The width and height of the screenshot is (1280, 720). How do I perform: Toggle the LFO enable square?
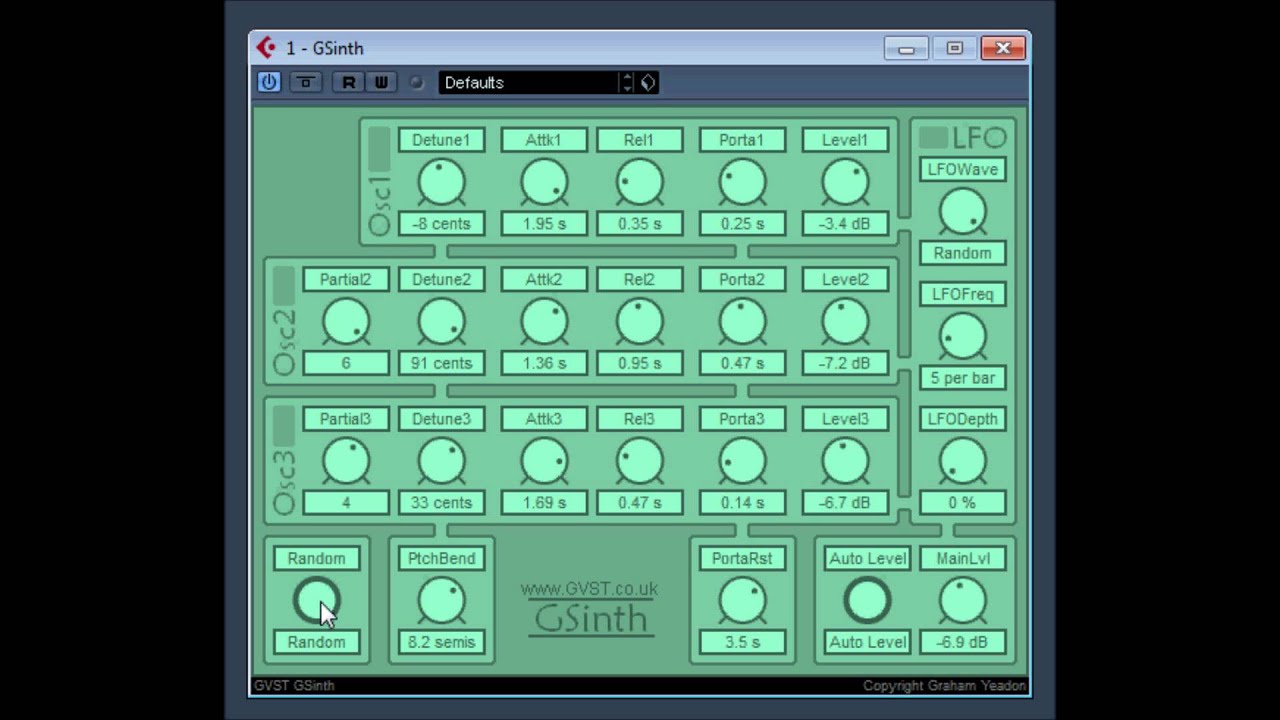pyautogui.click(x=932, y=138)
